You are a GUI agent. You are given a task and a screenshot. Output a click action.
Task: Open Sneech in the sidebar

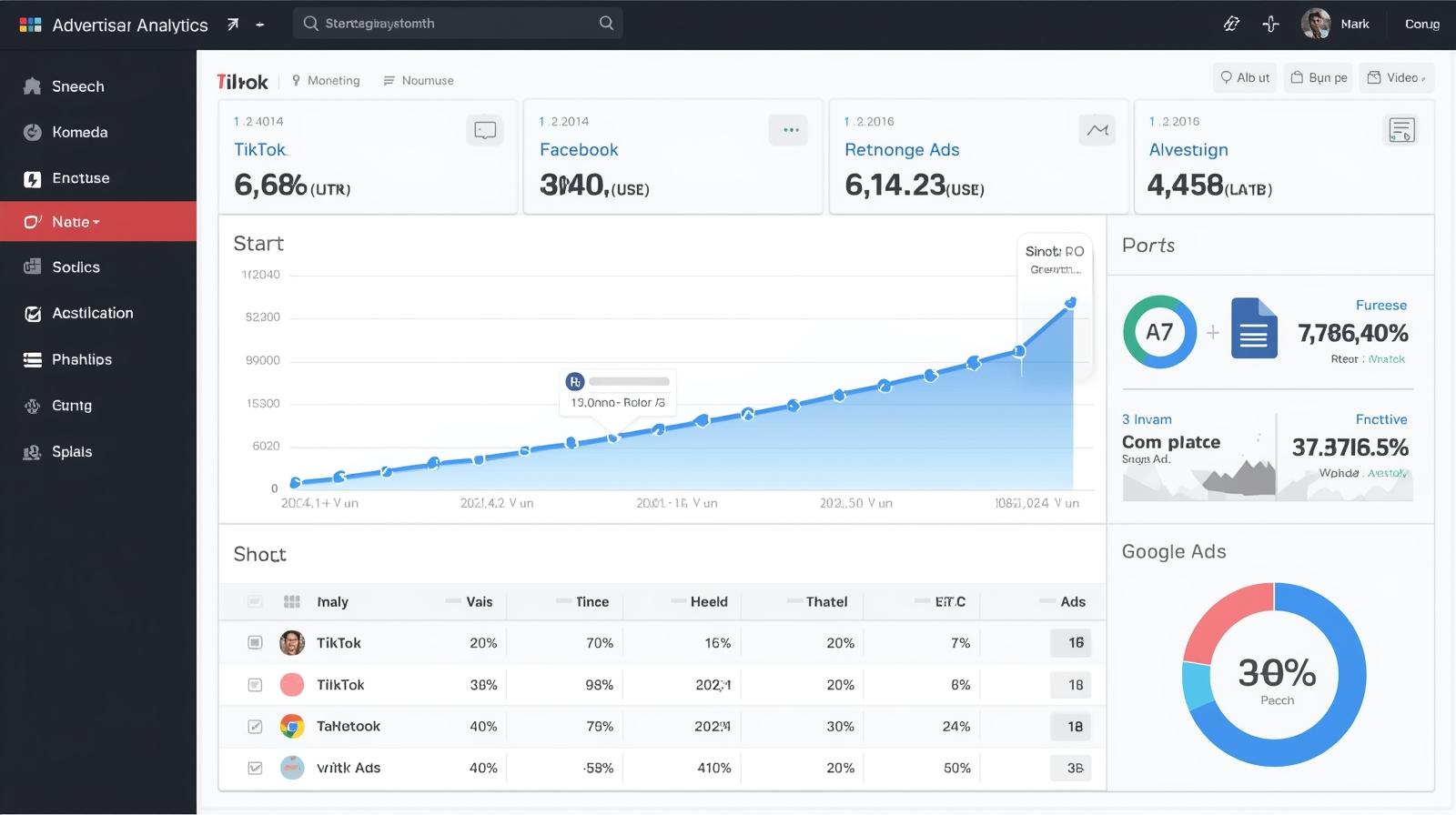[77, 86]
